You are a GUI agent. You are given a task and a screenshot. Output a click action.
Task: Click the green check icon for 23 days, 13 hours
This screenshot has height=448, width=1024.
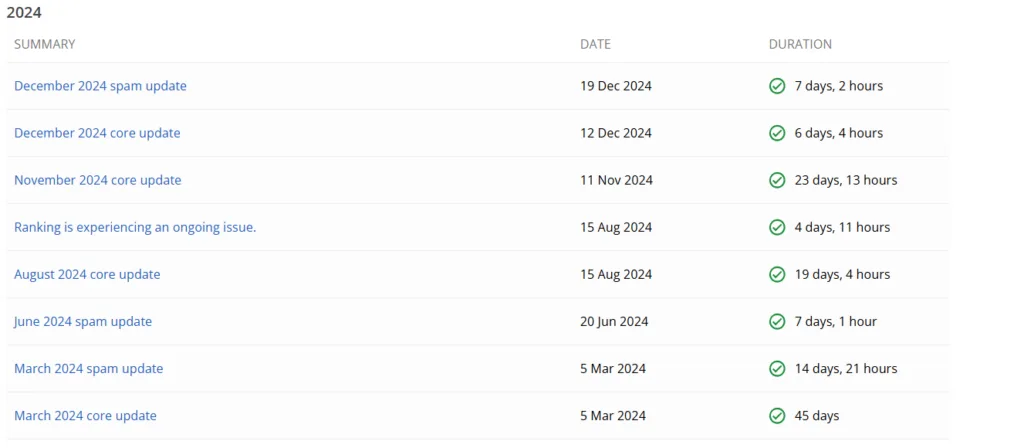777,180
